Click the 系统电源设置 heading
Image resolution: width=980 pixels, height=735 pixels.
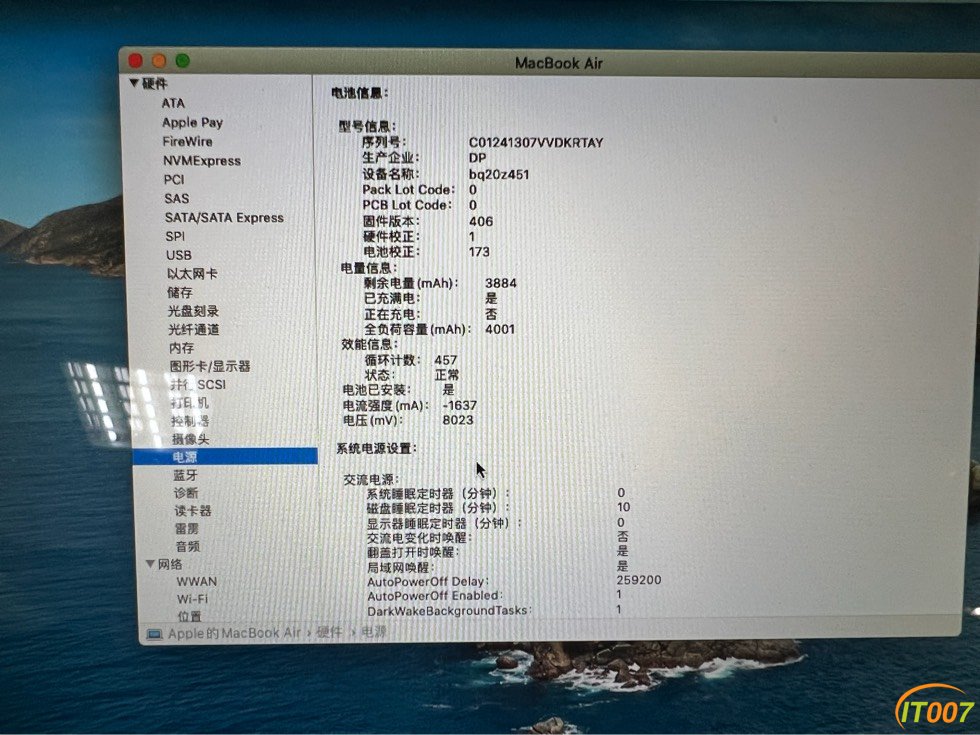click(376, 448)
